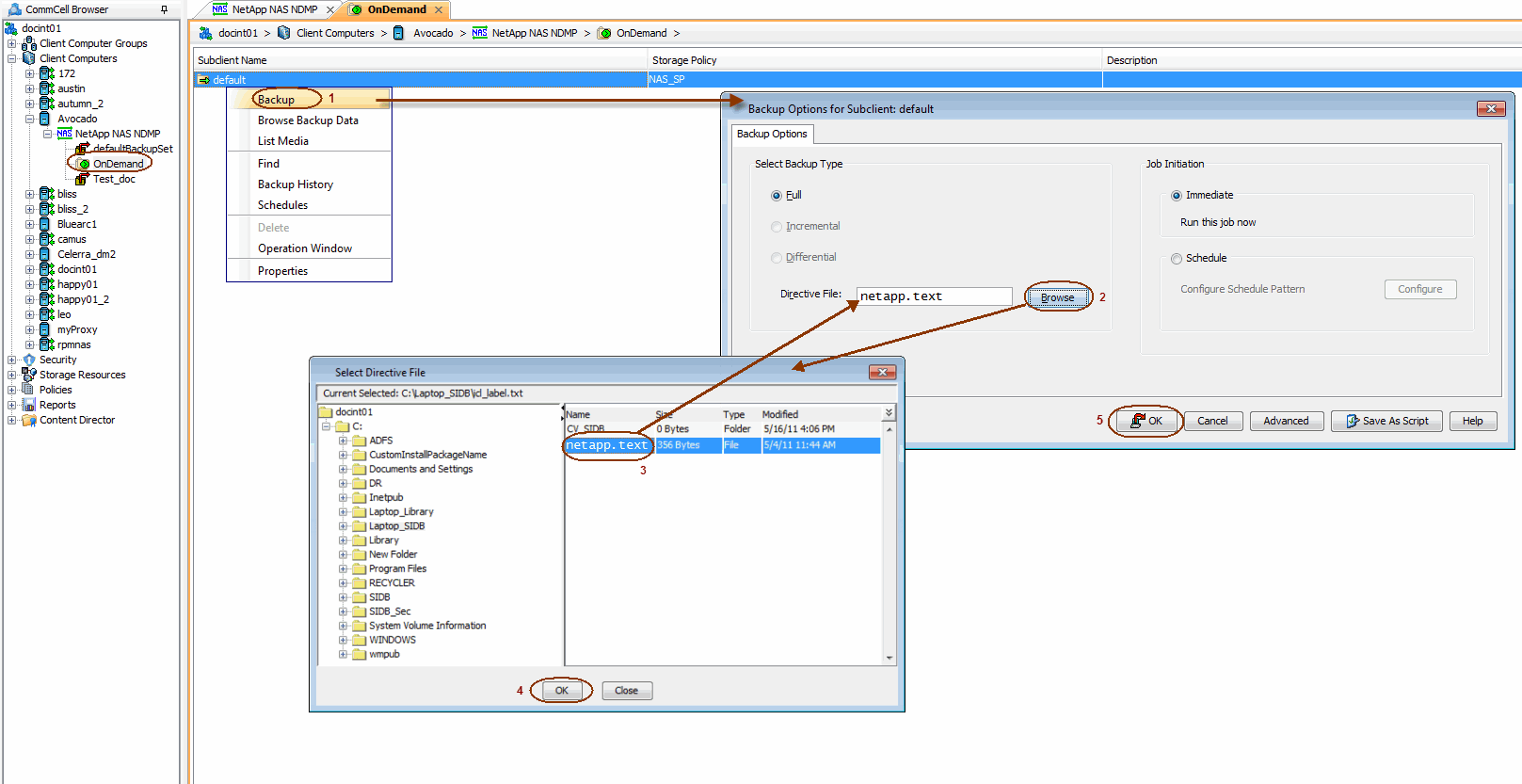This screenshot has height=784, width=1522.
Task: Click OK in Backup Options dialog
Action: (1146, 421)
